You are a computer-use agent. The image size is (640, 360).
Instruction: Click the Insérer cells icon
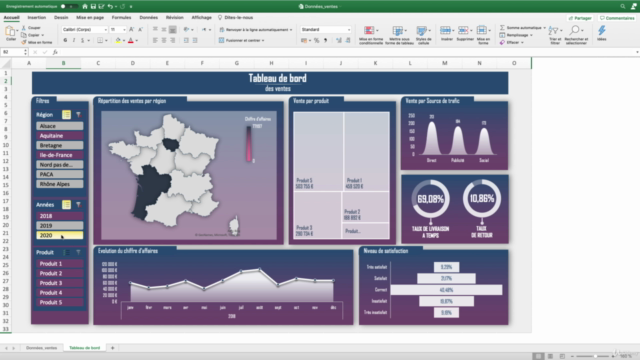445,31
